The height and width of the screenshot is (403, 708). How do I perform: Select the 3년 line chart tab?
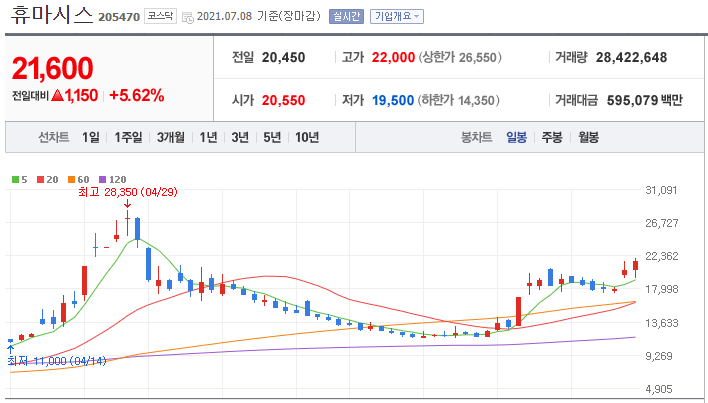coord(240,137)
